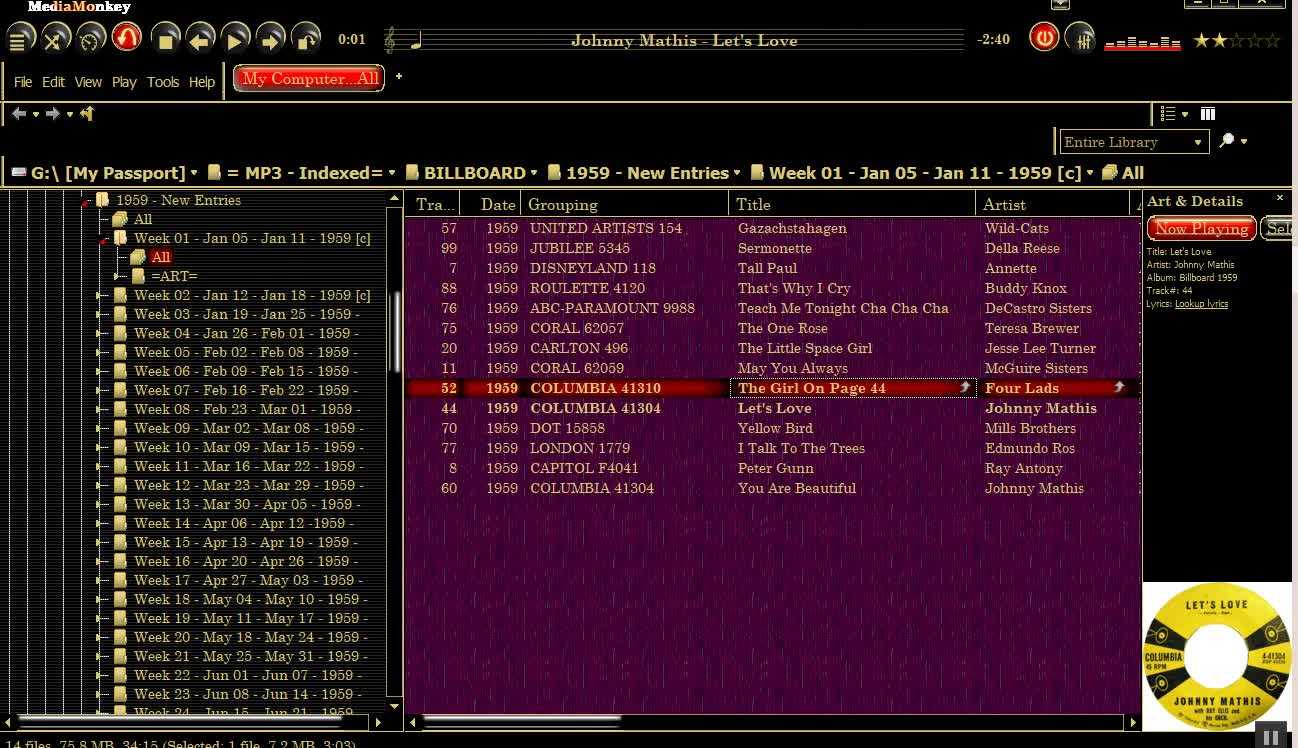Open the Lookup lyrics link
This screenshot has height=748, width=1298.
click(1201, 303)
